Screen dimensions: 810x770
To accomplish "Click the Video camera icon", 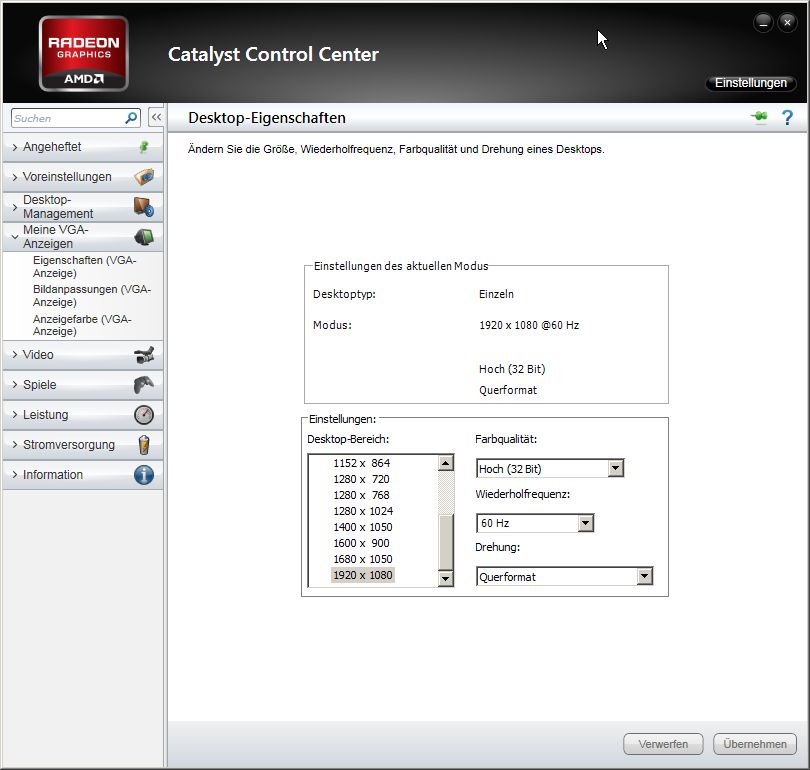I will pos(144,355).
